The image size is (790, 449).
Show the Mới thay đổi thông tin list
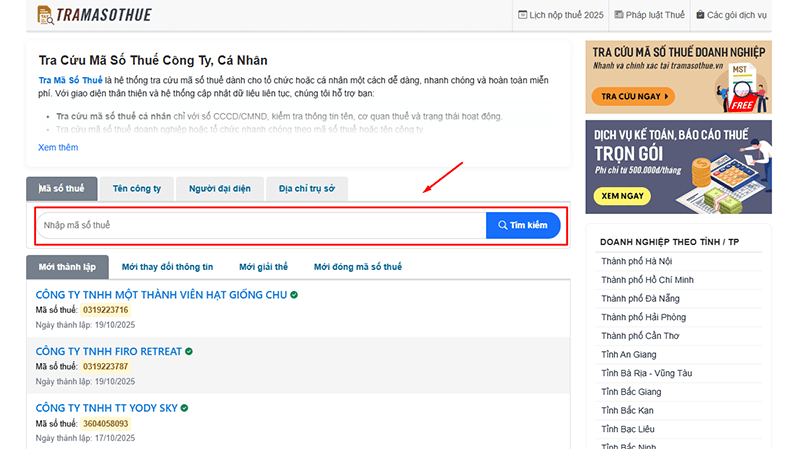[x=167, y=267]
